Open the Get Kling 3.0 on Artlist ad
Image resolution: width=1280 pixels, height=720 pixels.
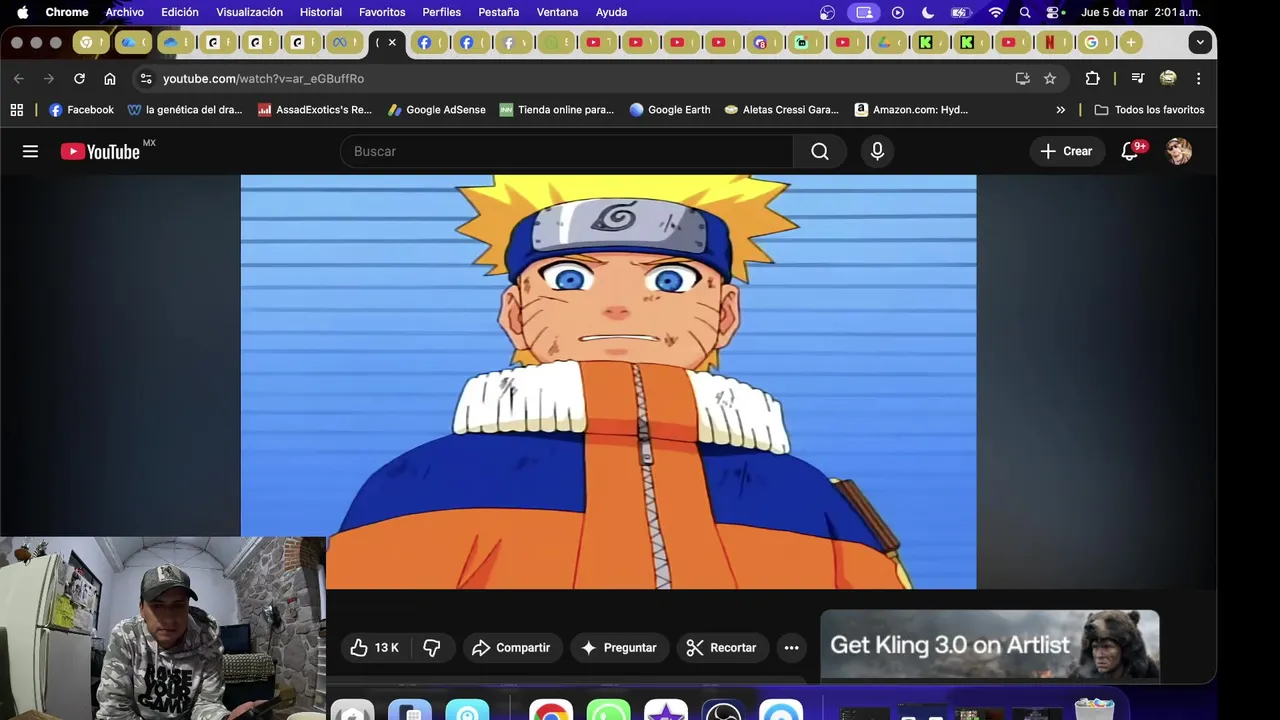pos(990,646)
